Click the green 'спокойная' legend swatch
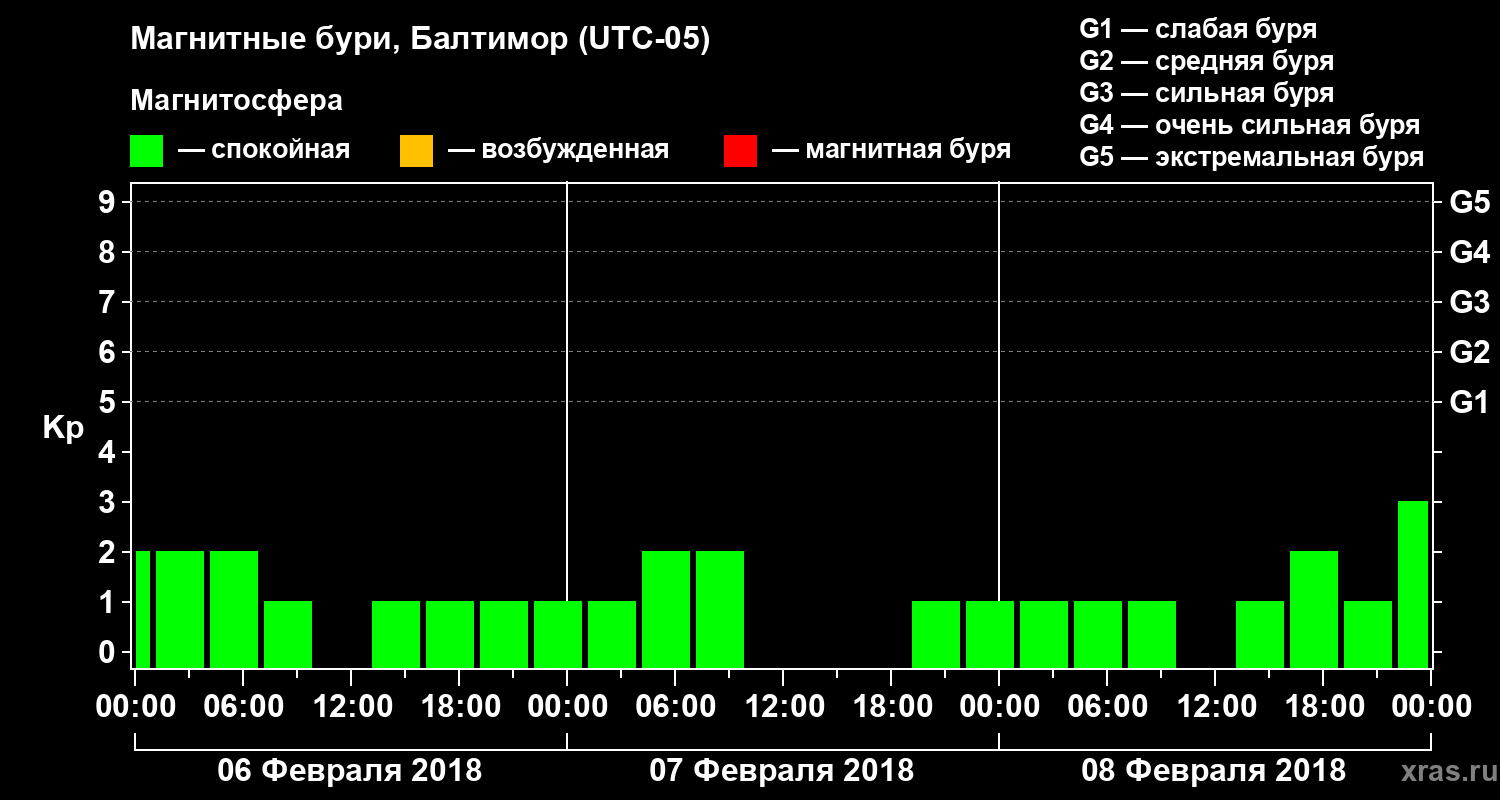 pos(147,151)
